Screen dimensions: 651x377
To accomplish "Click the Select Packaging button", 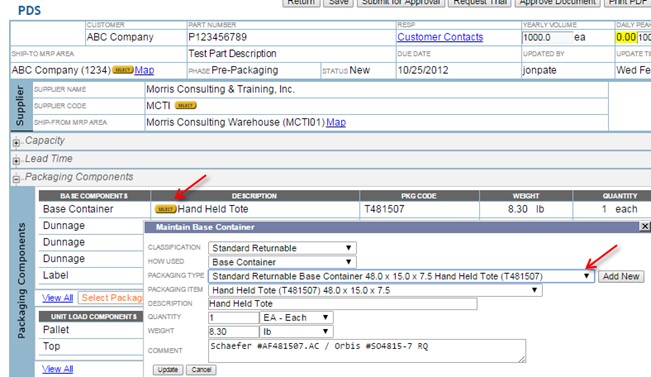I will point(111,298).
